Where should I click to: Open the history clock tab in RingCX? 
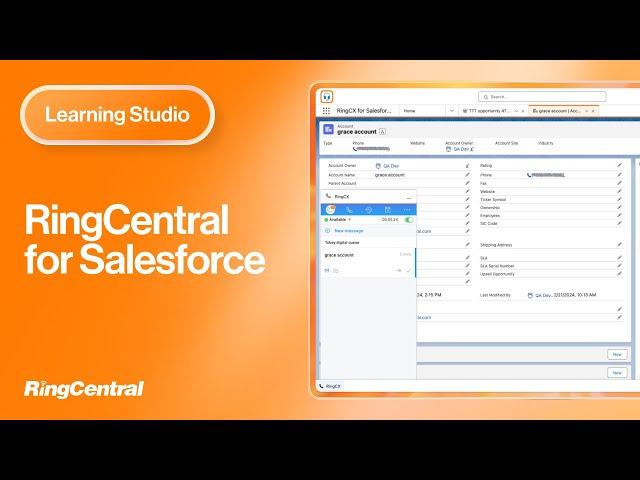369,210
